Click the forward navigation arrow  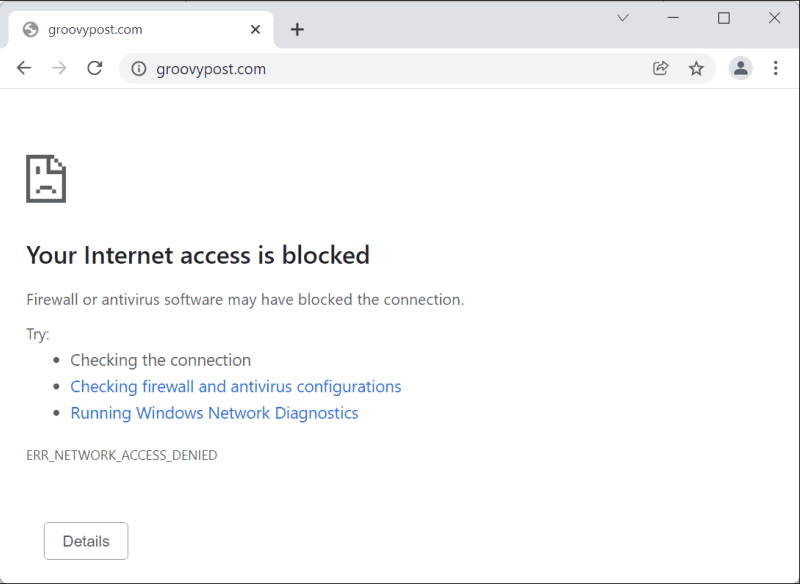(x=59, y=68)
